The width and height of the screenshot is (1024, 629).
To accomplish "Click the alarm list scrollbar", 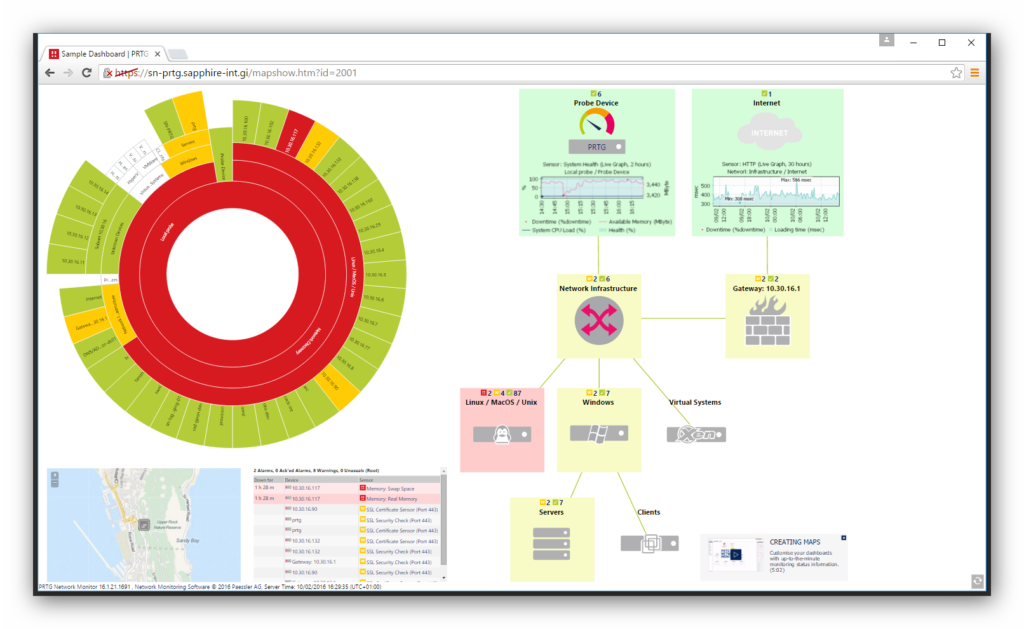I will tap(444, 520).
